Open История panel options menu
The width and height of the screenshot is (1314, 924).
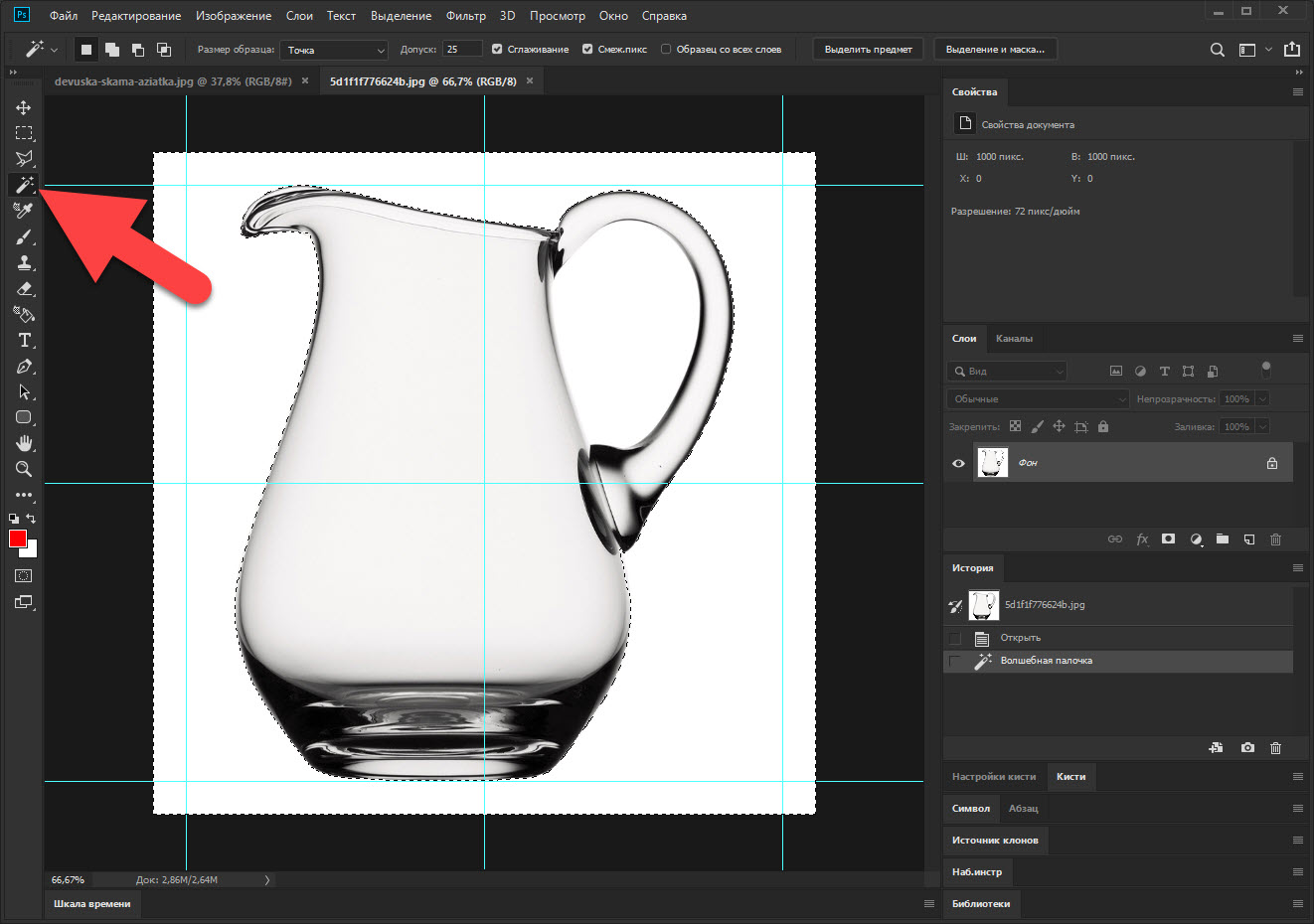pyautogui.click(x=1297, y=568)
